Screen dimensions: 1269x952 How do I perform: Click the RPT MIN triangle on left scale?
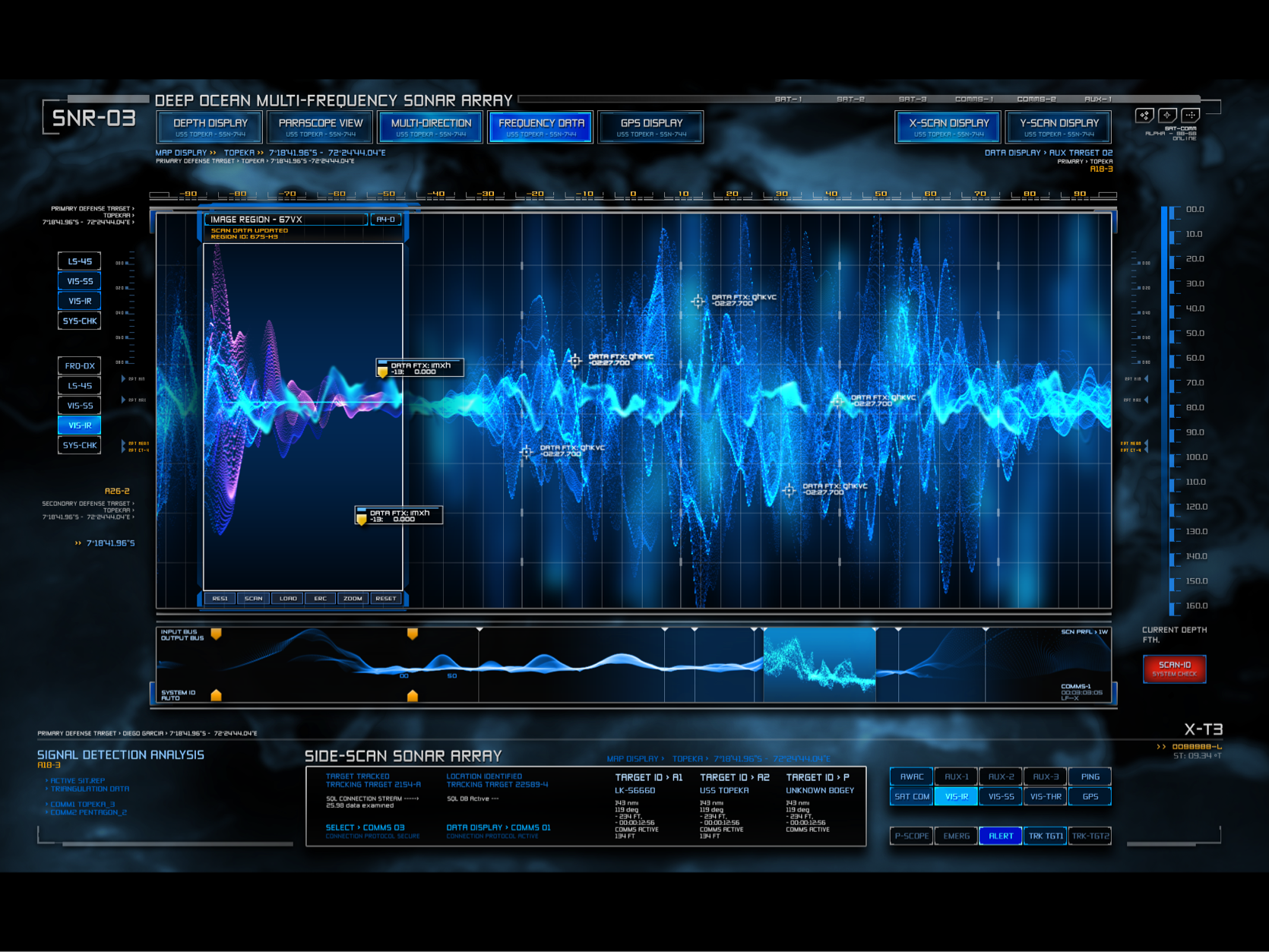point(124,378)
